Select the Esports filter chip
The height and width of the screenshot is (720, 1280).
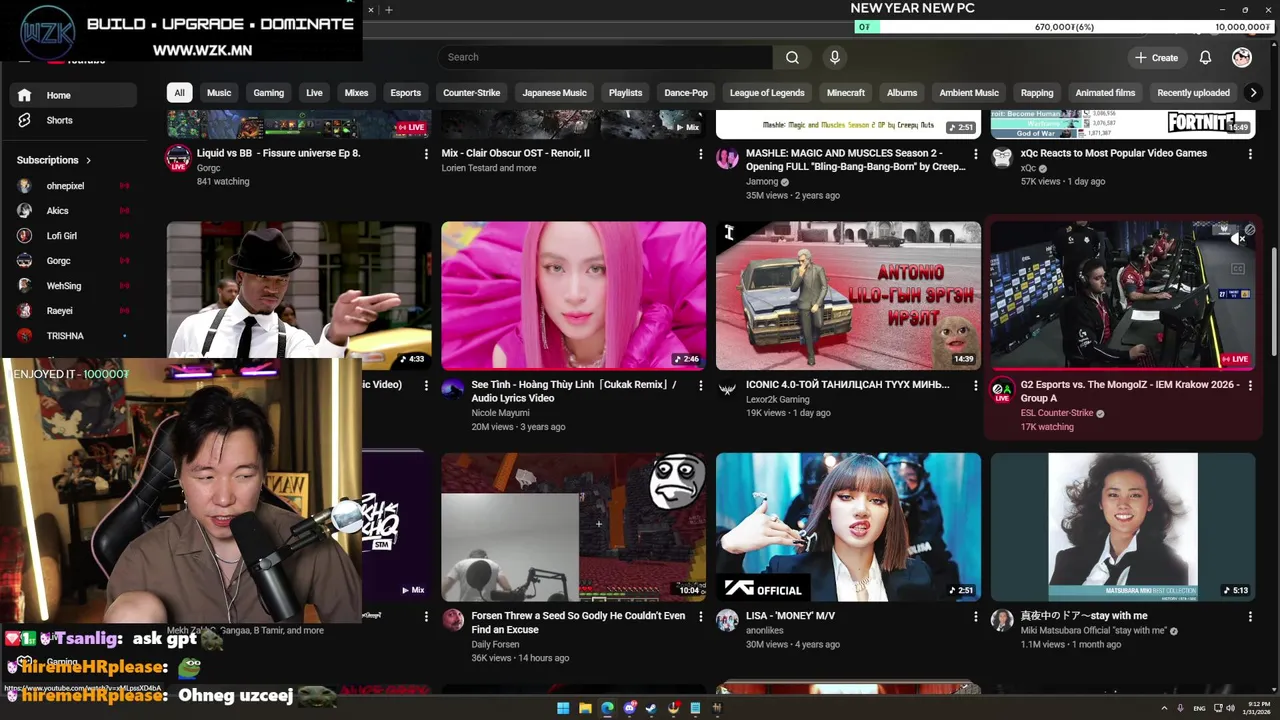tap(405, 93)
